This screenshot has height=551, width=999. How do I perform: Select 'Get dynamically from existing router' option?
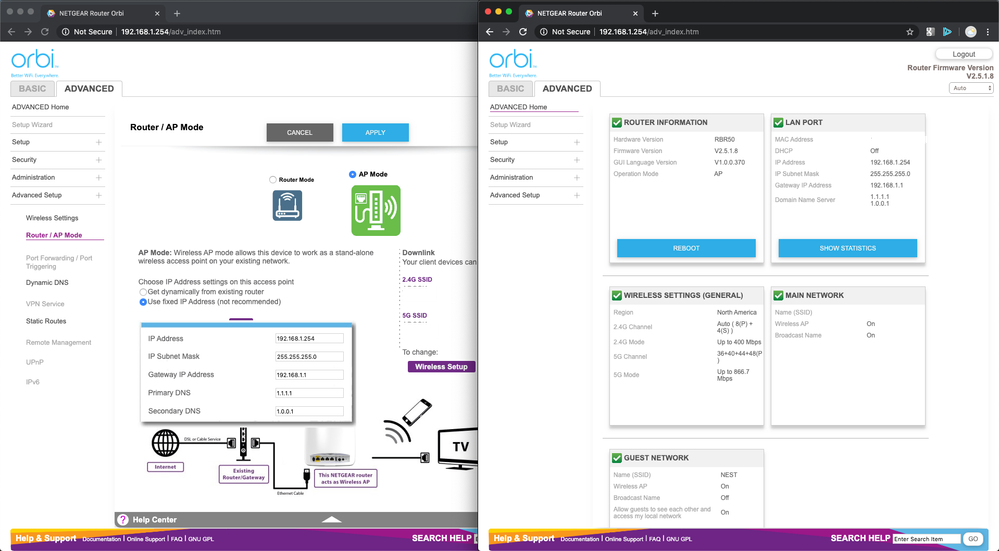coord(143,291)
